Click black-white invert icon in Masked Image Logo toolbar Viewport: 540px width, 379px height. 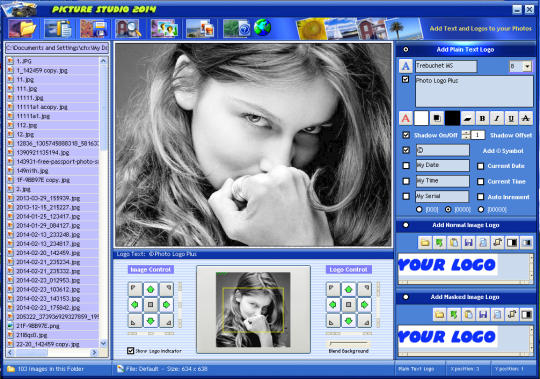coord(526,315)
